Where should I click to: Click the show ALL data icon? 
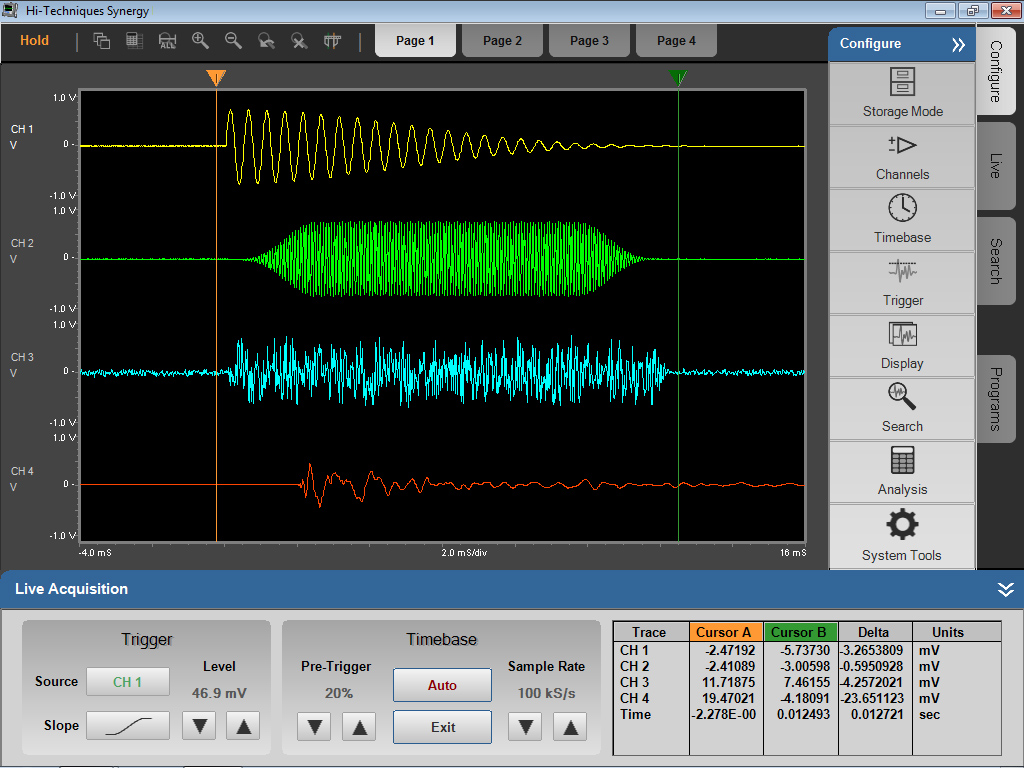[168, 40]
